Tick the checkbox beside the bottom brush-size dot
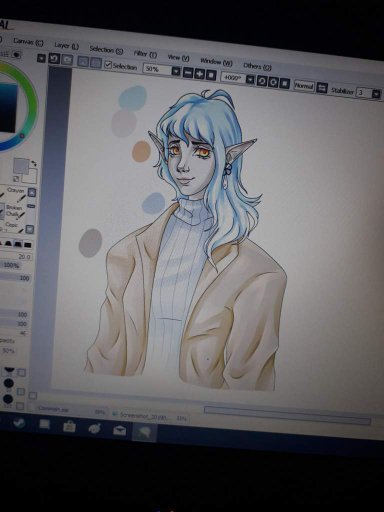This screenshot has height=512, width=384. pyautogui.click(x=20, y=406)
